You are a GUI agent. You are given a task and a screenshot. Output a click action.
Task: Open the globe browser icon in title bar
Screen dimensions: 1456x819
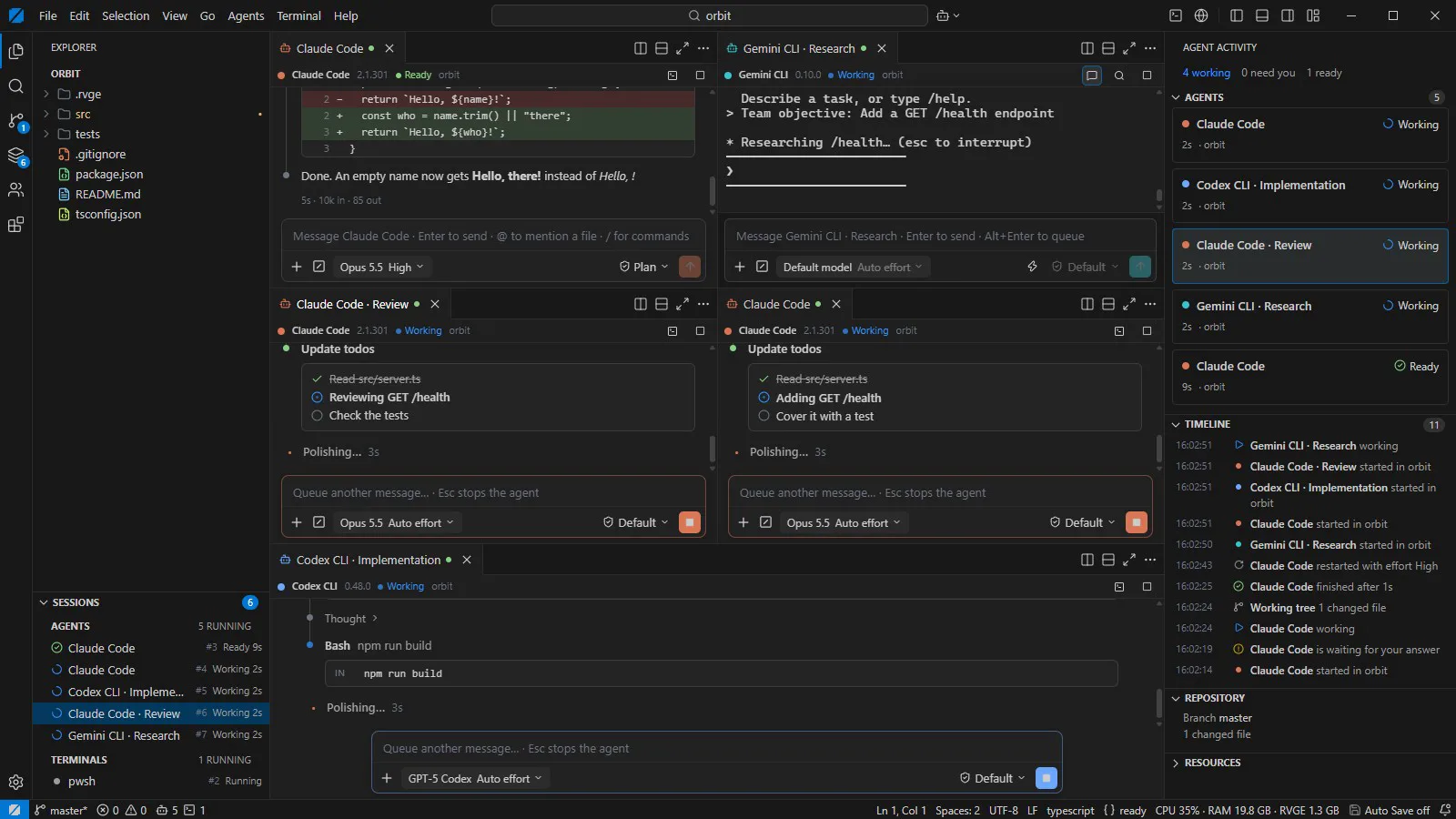(x=1201, y=15)
